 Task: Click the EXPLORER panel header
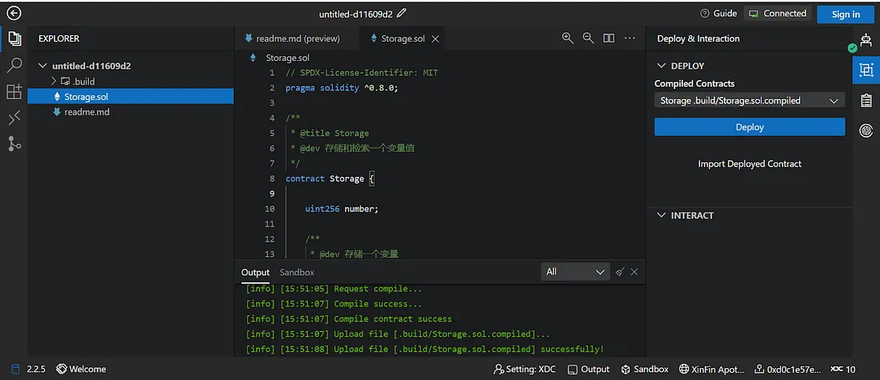(x=59, y=39)
